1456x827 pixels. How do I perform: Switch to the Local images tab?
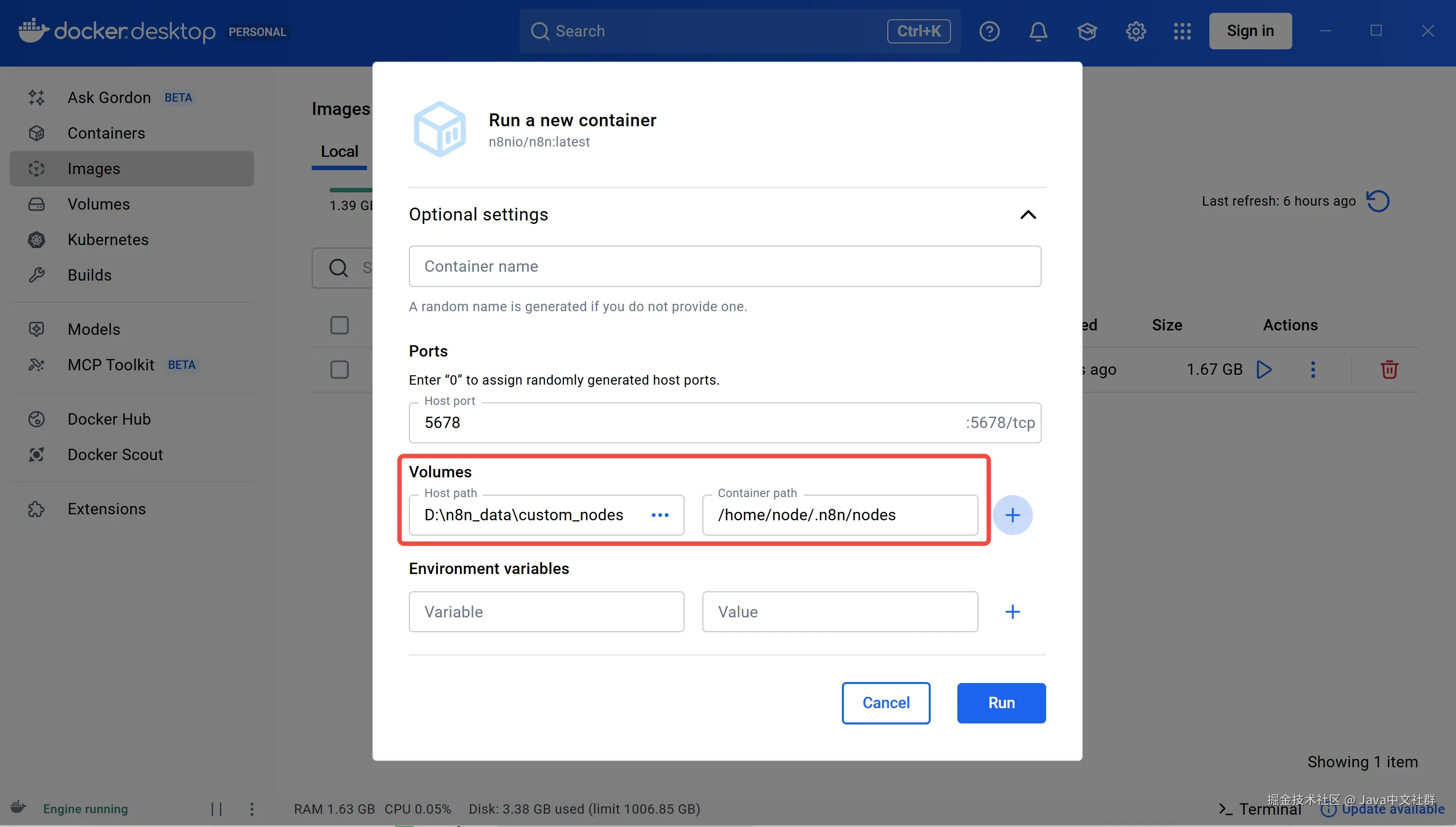click(x=339, y=152)
